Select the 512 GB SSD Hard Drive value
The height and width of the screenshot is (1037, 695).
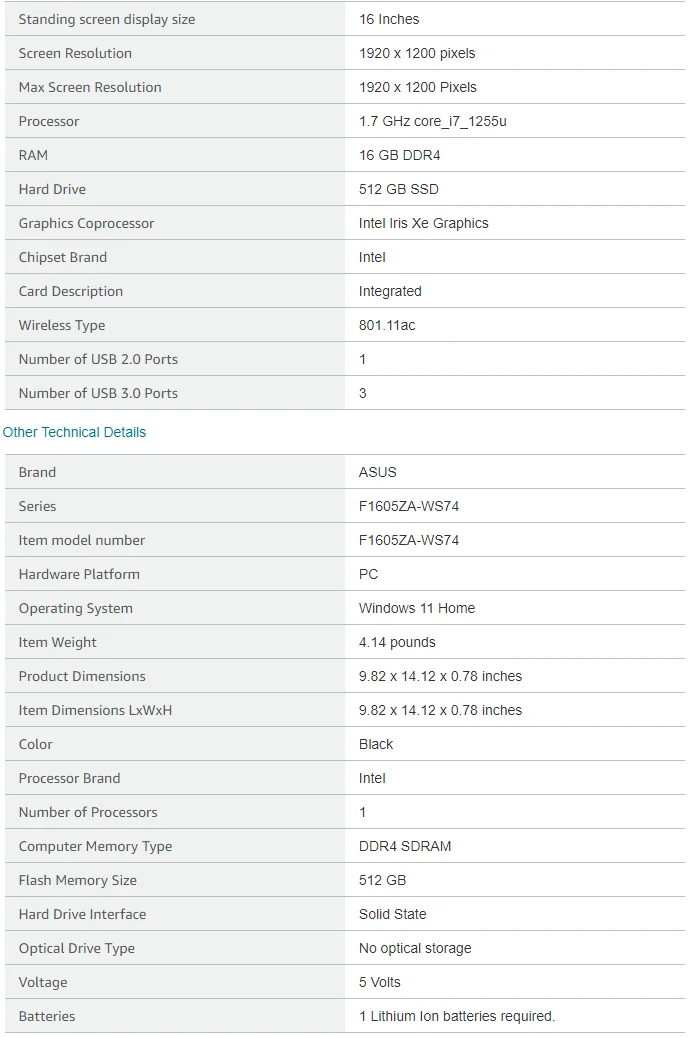click(398, 189)
